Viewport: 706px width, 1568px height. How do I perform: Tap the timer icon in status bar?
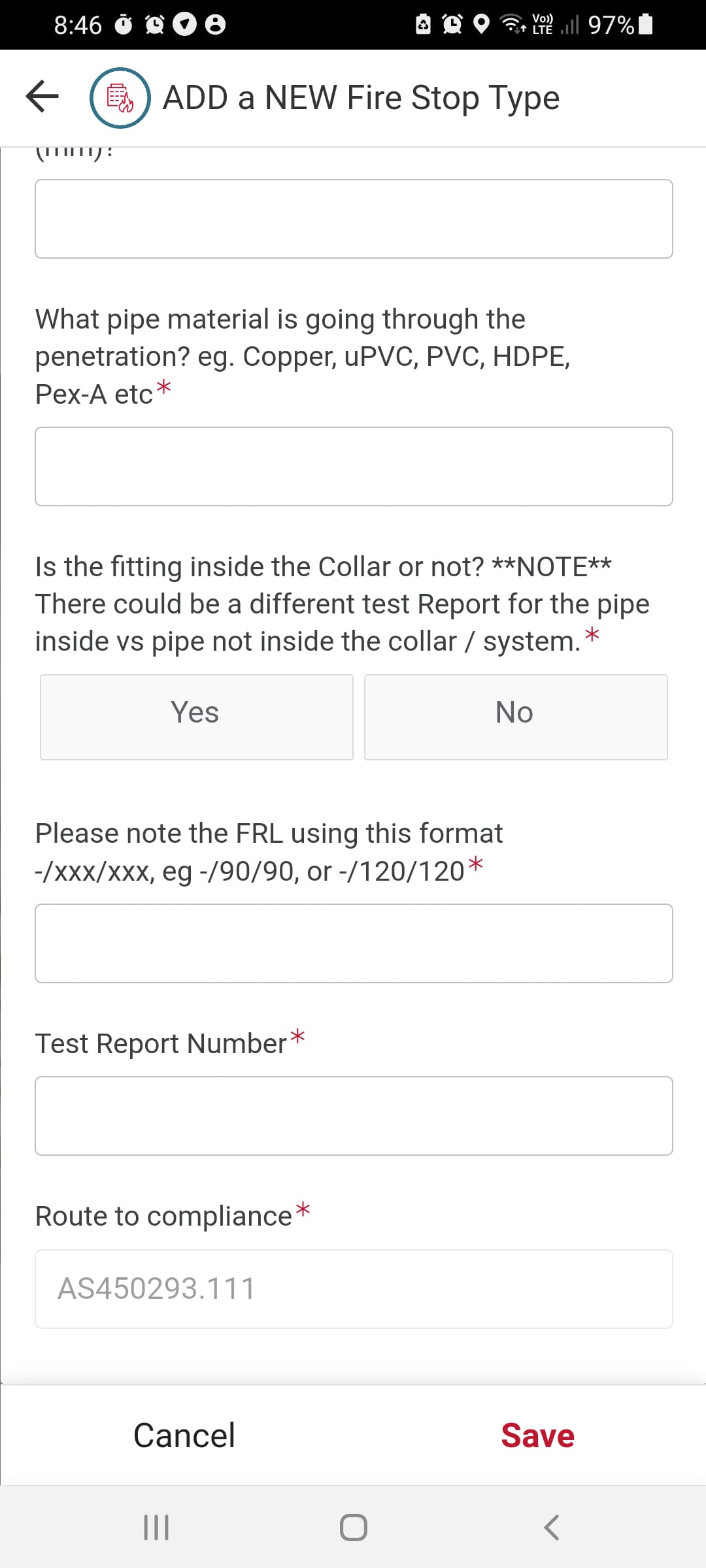pos(124,25)
